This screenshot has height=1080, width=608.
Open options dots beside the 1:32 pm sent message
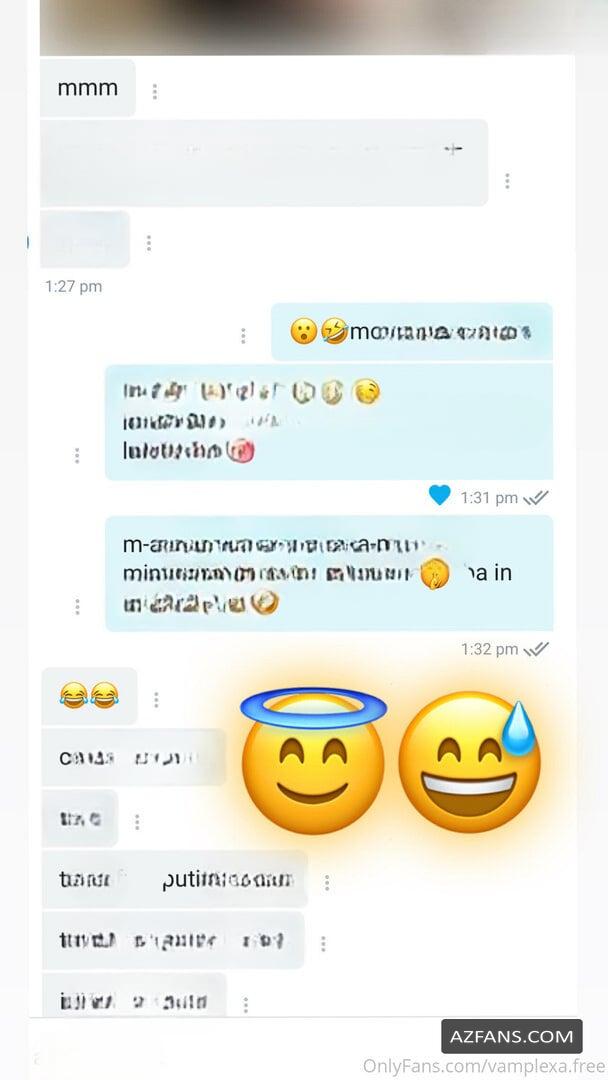coord(76,606)
